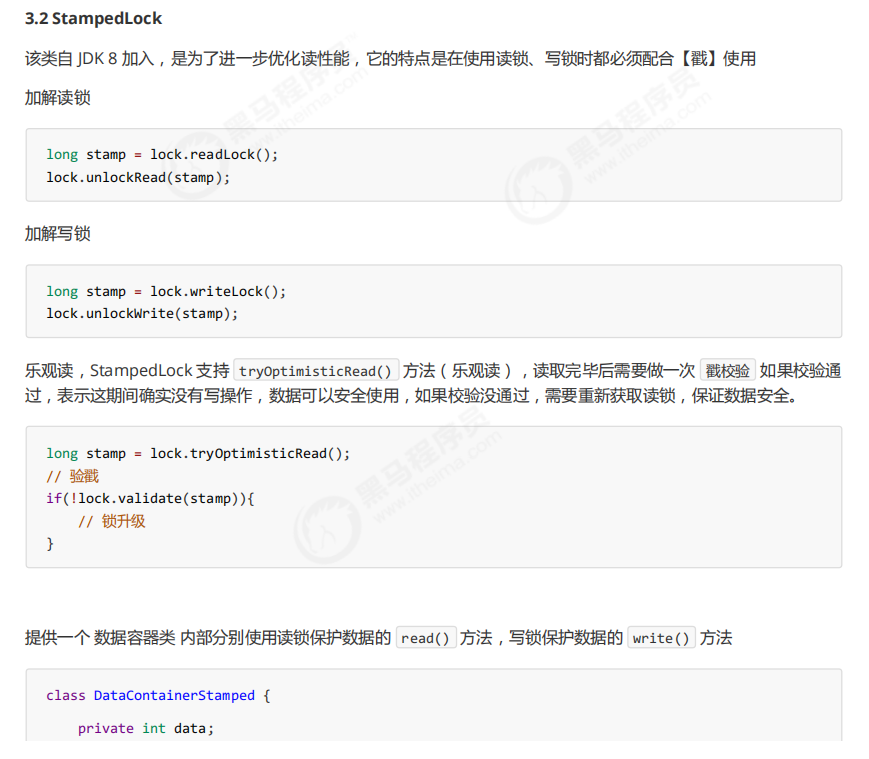This screenshot has height=759, width=869.
Task: Click the inline code "tryOptimisticRead()" in the paragraph
Action: [316, 371]
